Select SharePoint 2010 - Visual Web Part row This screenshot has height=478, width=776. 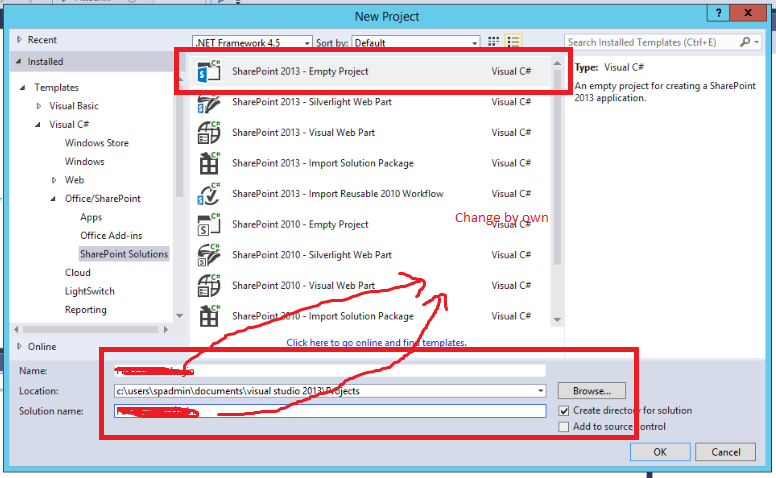pyautogui.click(x=370, y=286)
